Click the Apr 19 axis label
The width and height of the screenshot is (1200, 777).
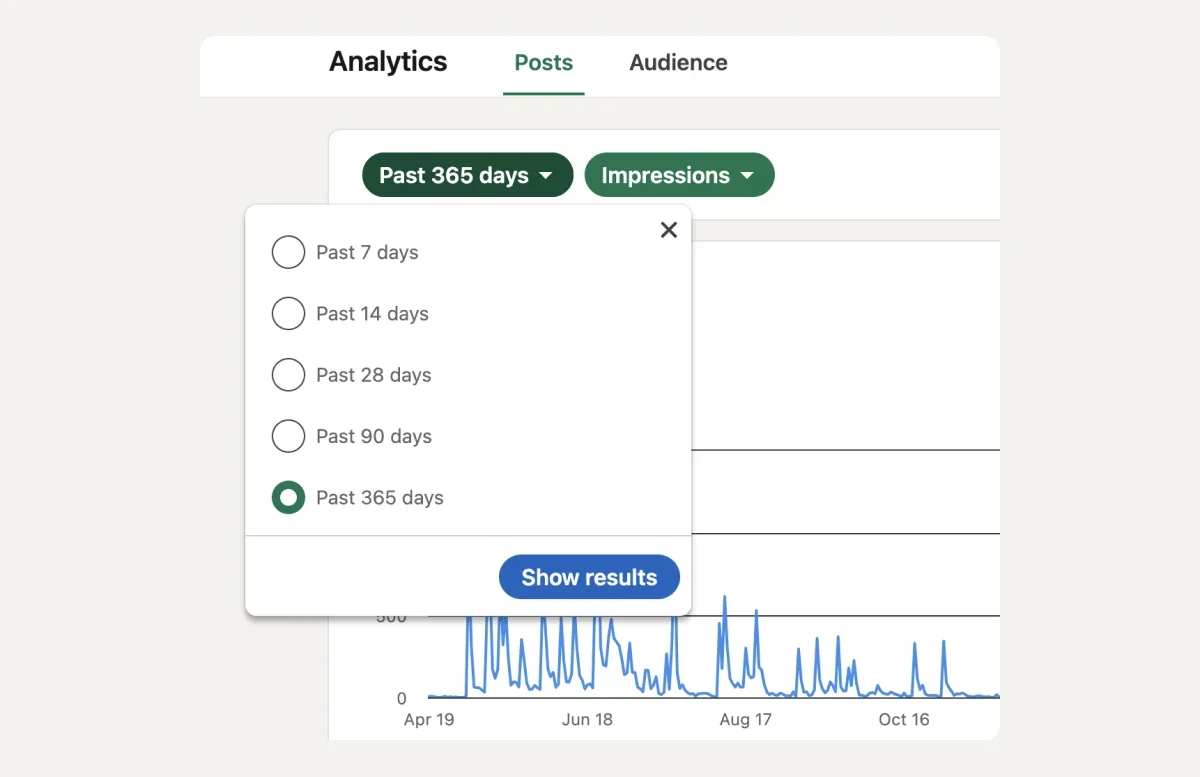[x=429, y=719]
